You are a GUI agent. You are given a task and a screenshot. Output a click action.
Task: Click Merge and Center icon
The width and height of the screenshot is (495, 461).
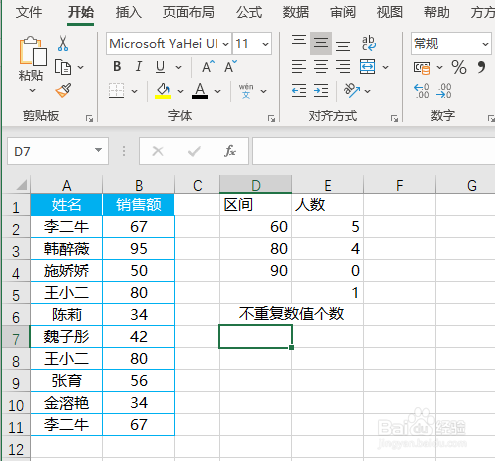[x=367, y=67]
